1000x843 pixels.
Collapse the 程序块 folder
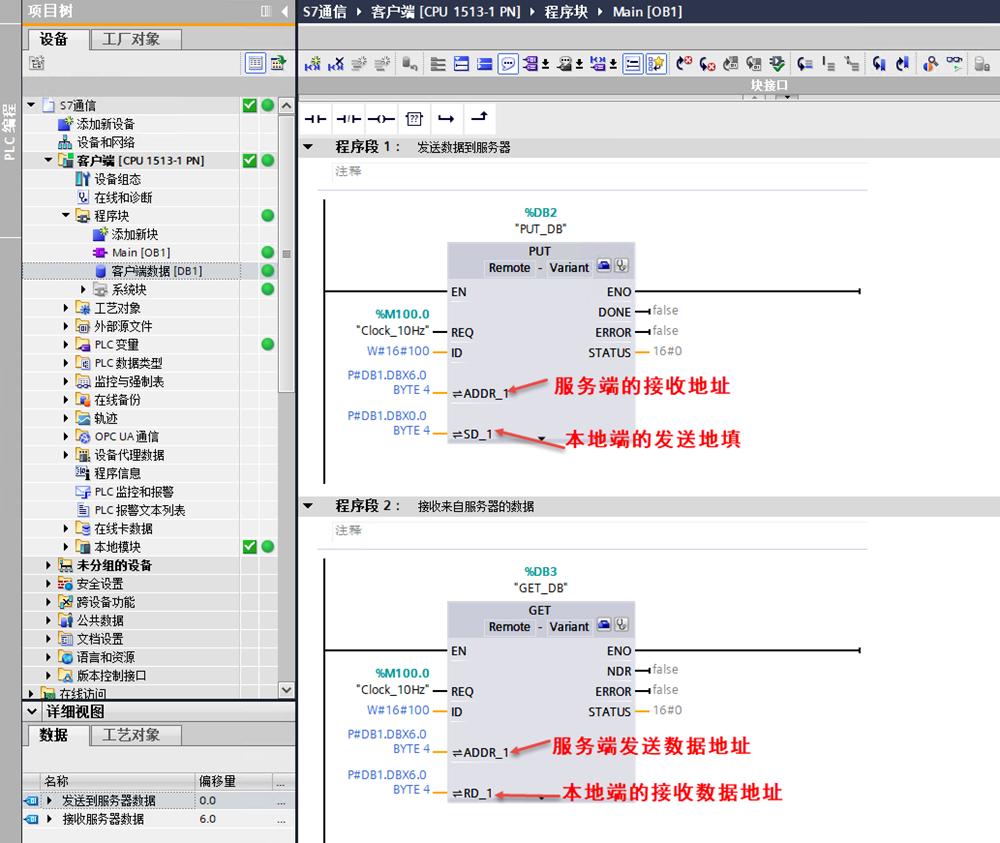[67, 216]
